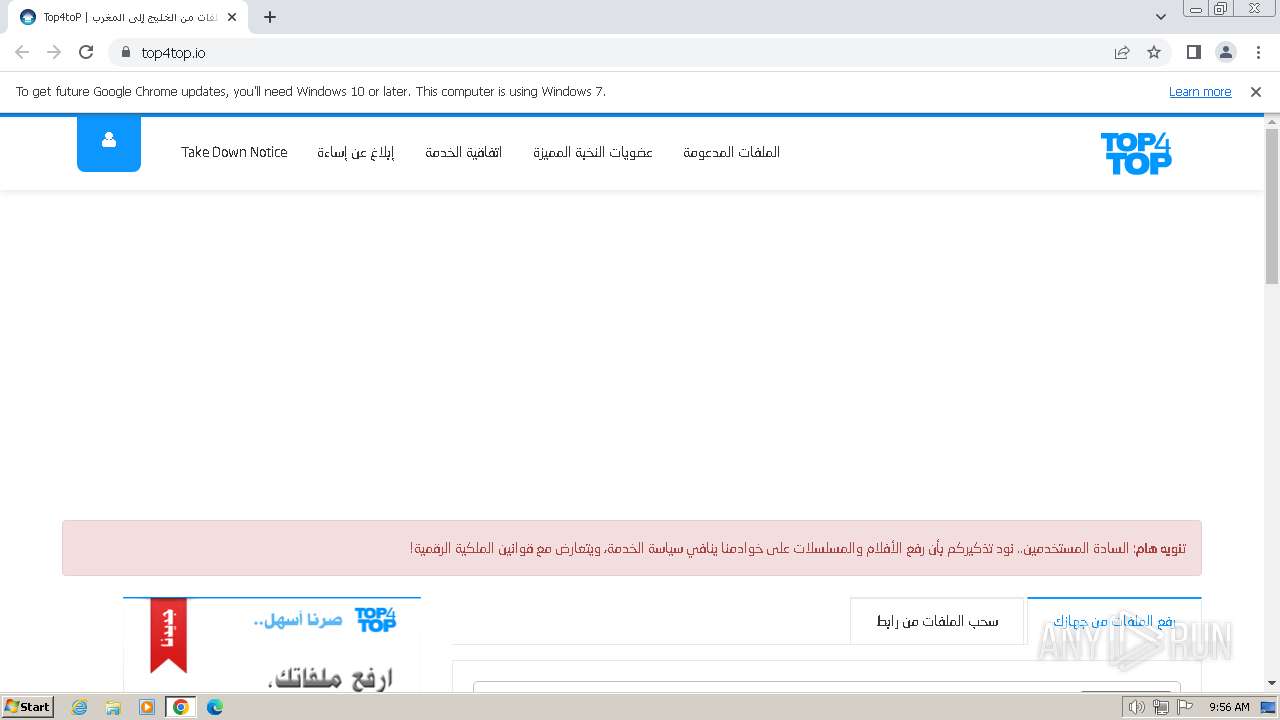Open File Explorer from taskbar

(113, 707)
